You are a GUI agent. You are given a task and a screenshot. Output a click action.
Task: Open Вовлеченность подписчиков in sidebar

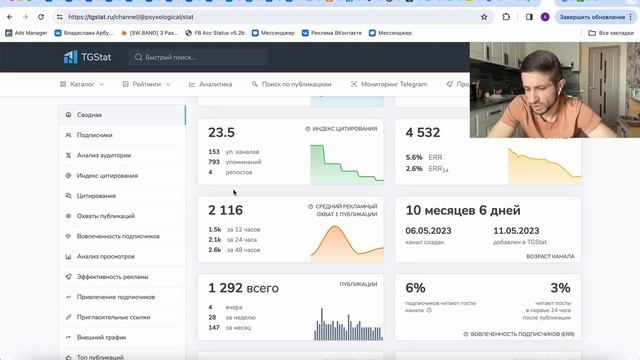pos(122,236)
